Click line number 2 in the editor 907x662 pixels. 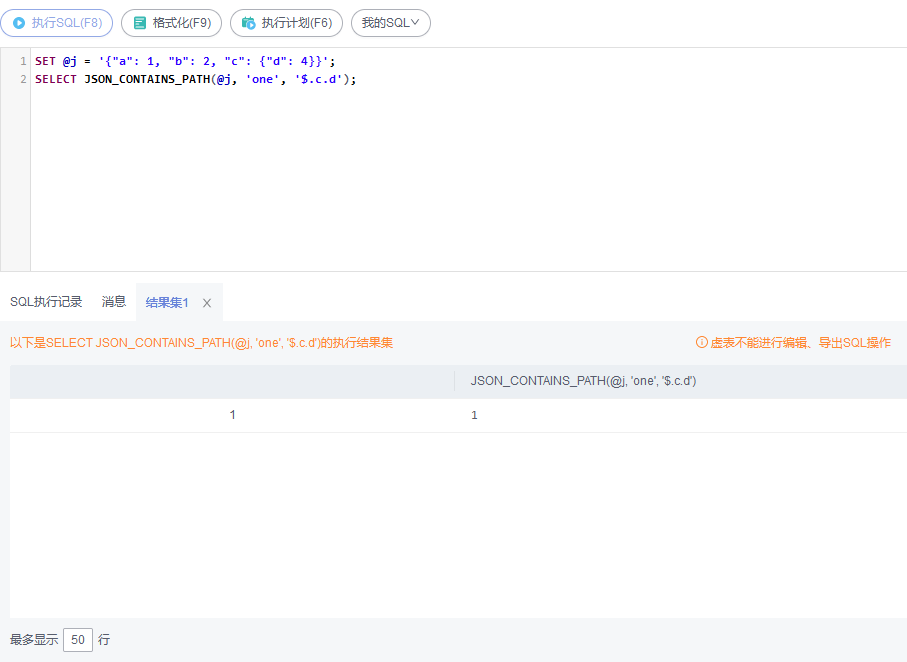click(22, 79)
